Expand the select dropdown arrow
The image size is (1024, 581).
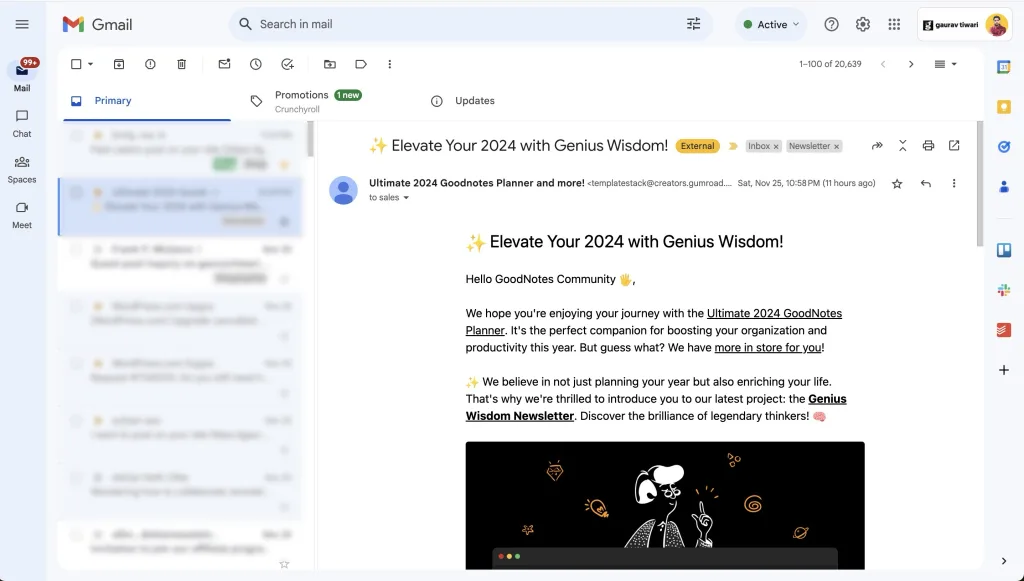[x=91, y=64]
